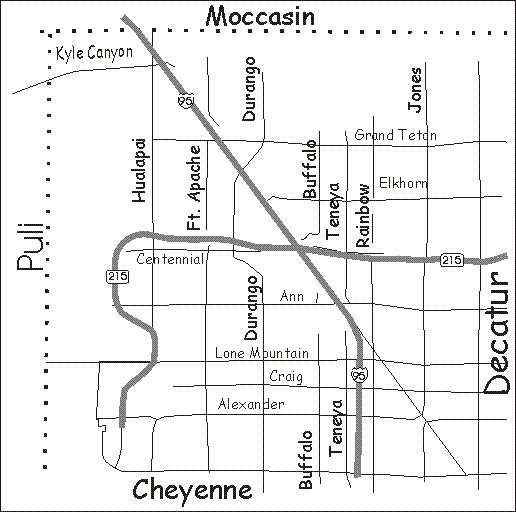Click the western 215 beltway shield
Image resolution: width=516 pixels, height=512 pixels.
tap(118, 276)
